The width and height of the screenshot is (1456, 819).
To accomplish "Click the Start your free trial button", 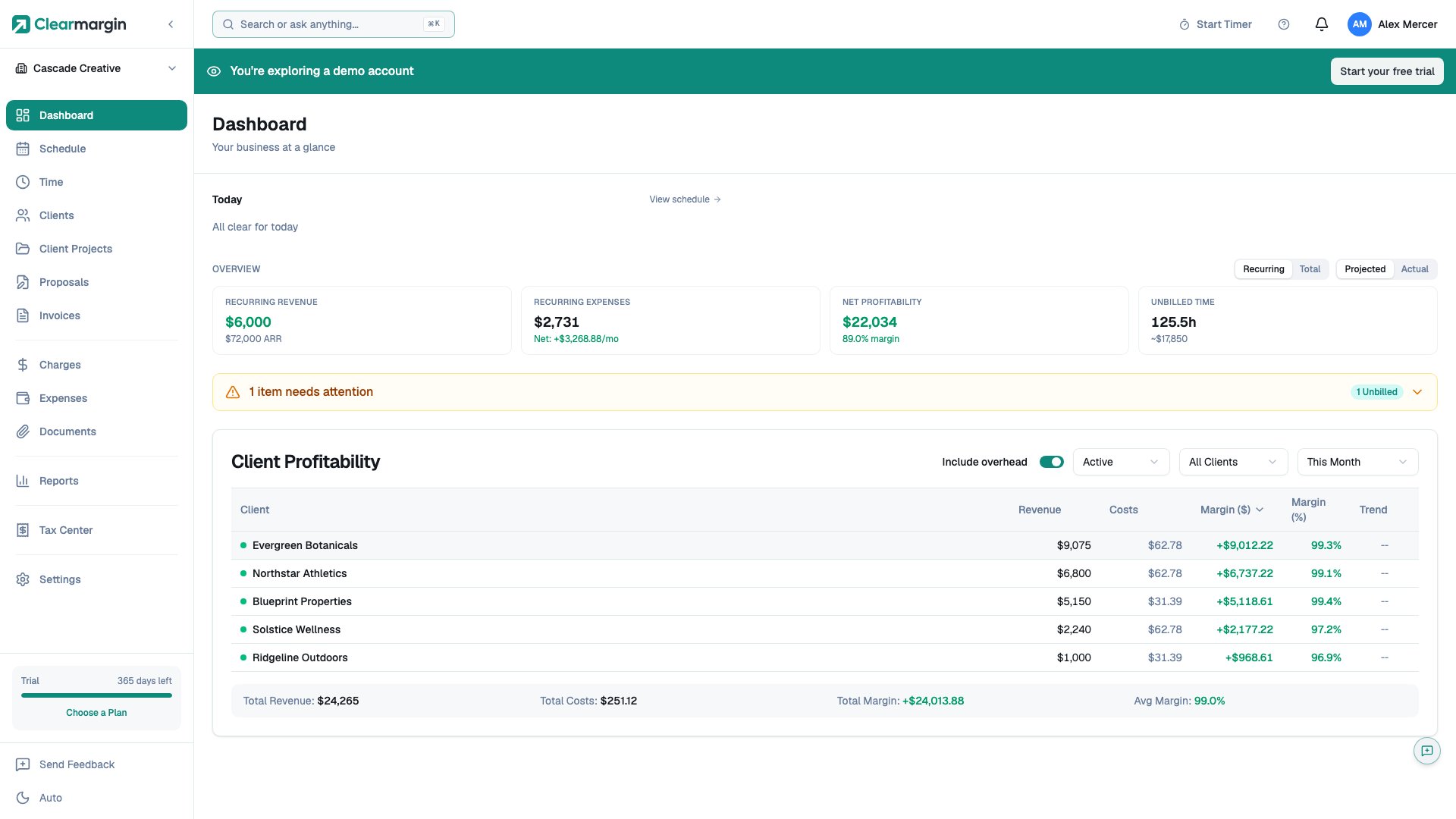I will (1386, 71).
